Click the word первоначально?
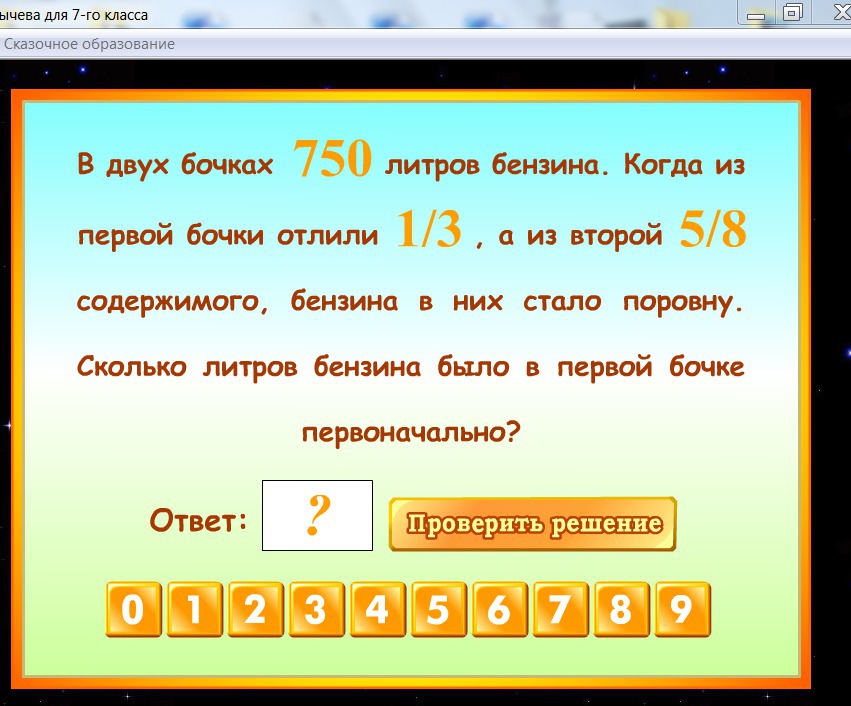 click(411, 433)
